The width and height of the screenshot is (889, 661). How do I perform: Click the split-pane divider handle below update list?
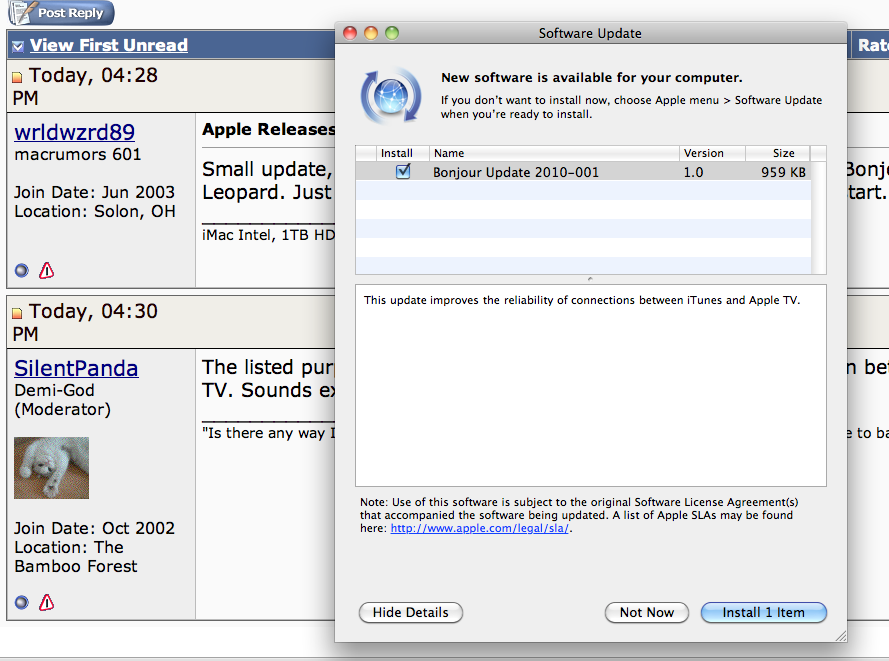[x=590, y=279]
